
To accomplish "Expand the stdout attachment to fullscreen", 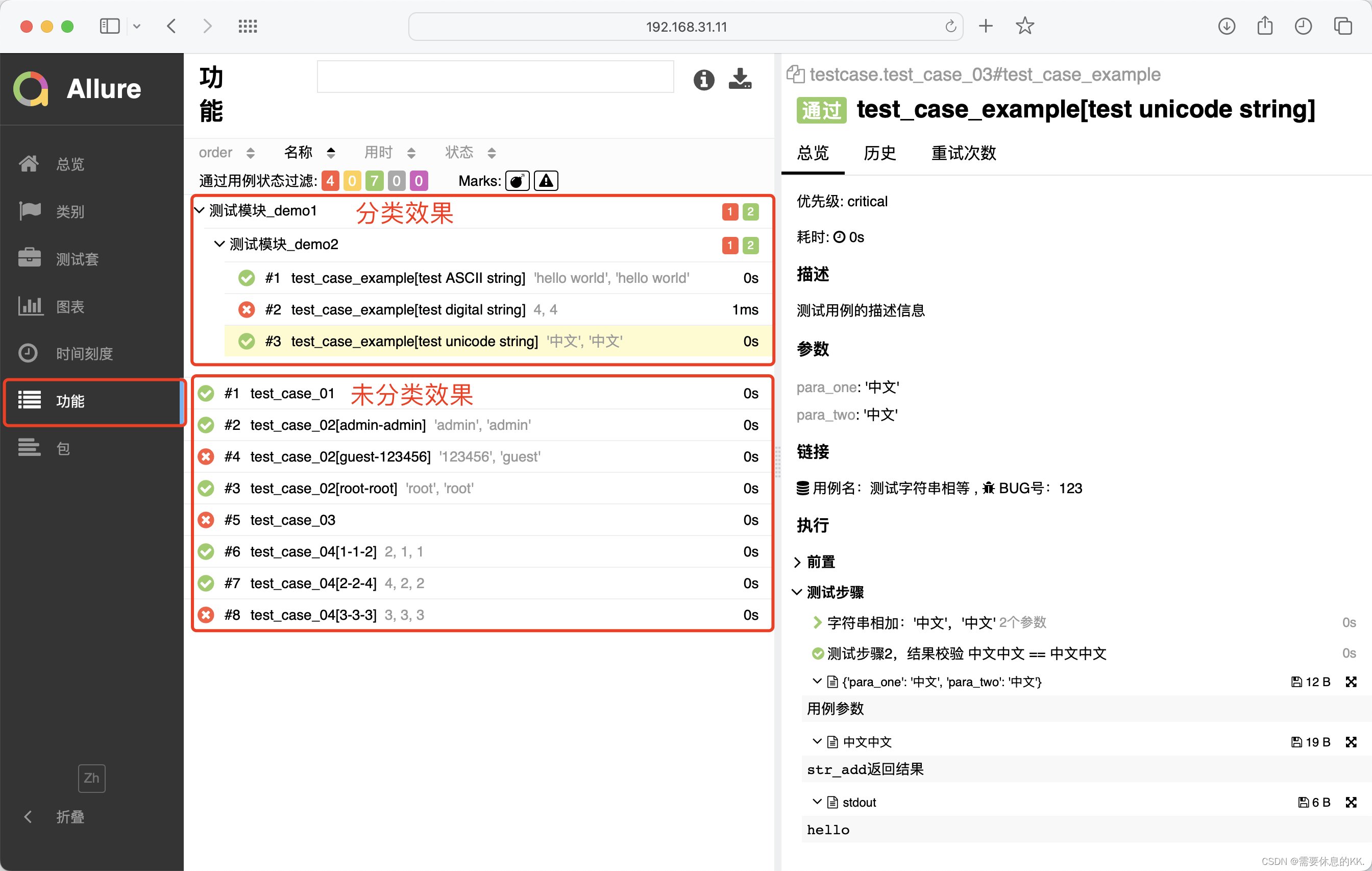I will (1351, 802).
